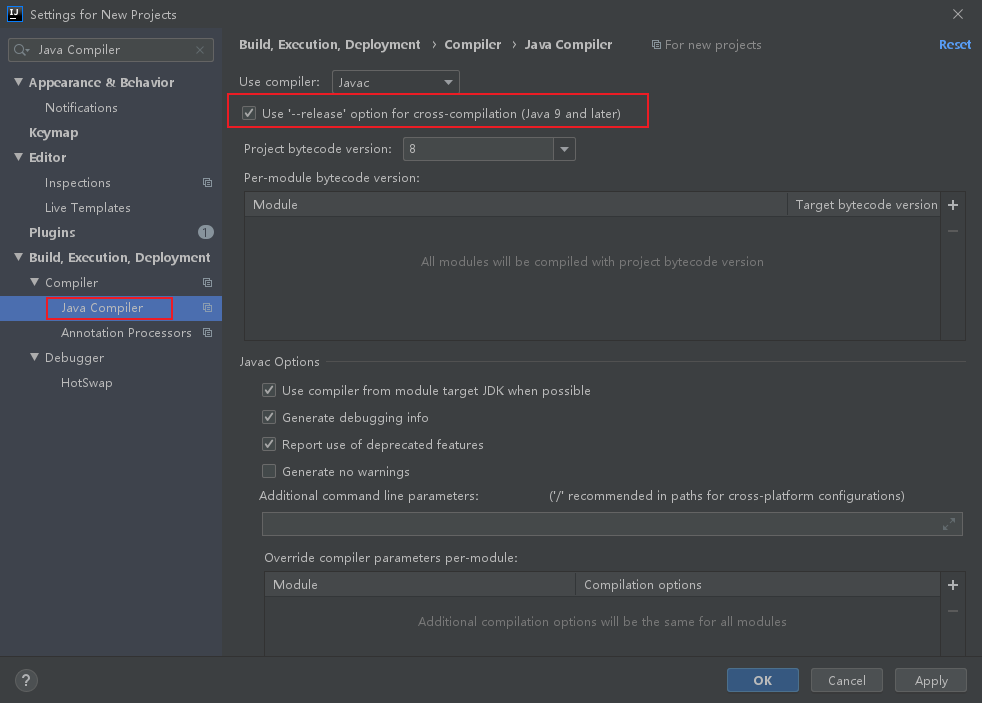Click the Plugins update count badge
982x703 pixels.
point(205,232)
